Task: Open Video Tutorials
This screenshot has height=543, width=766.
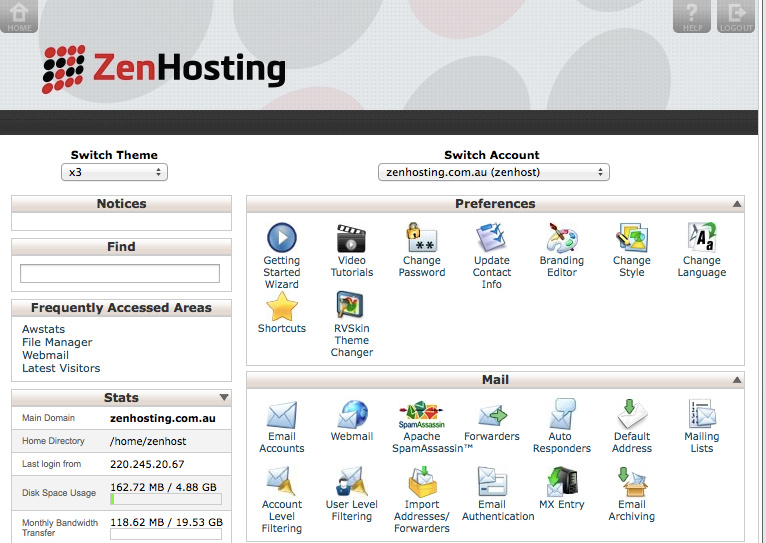Action: tap(351, 238)
